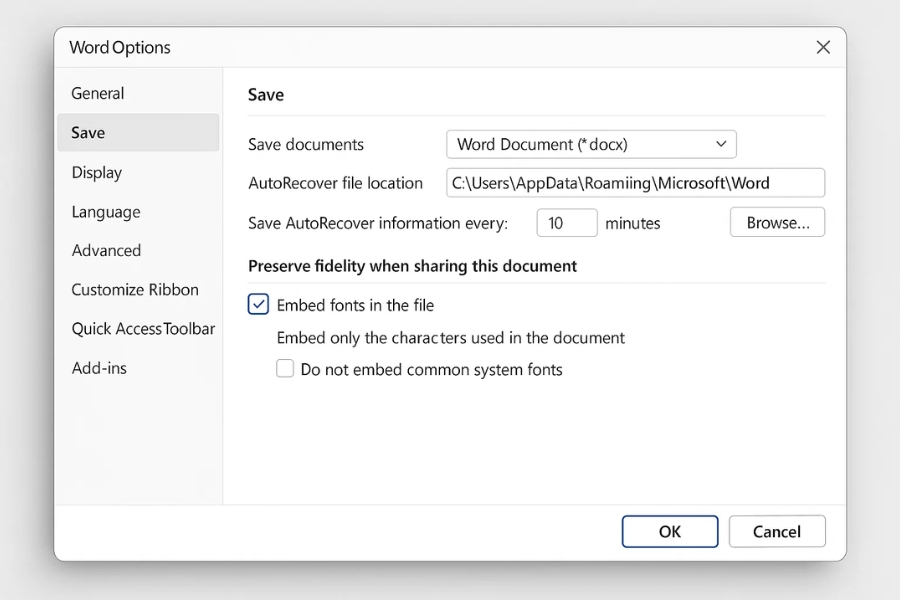Select Quick Access Toolbar in sidebar
The width and height of the screenshot is (900, 600).
[x=143, y=328]
